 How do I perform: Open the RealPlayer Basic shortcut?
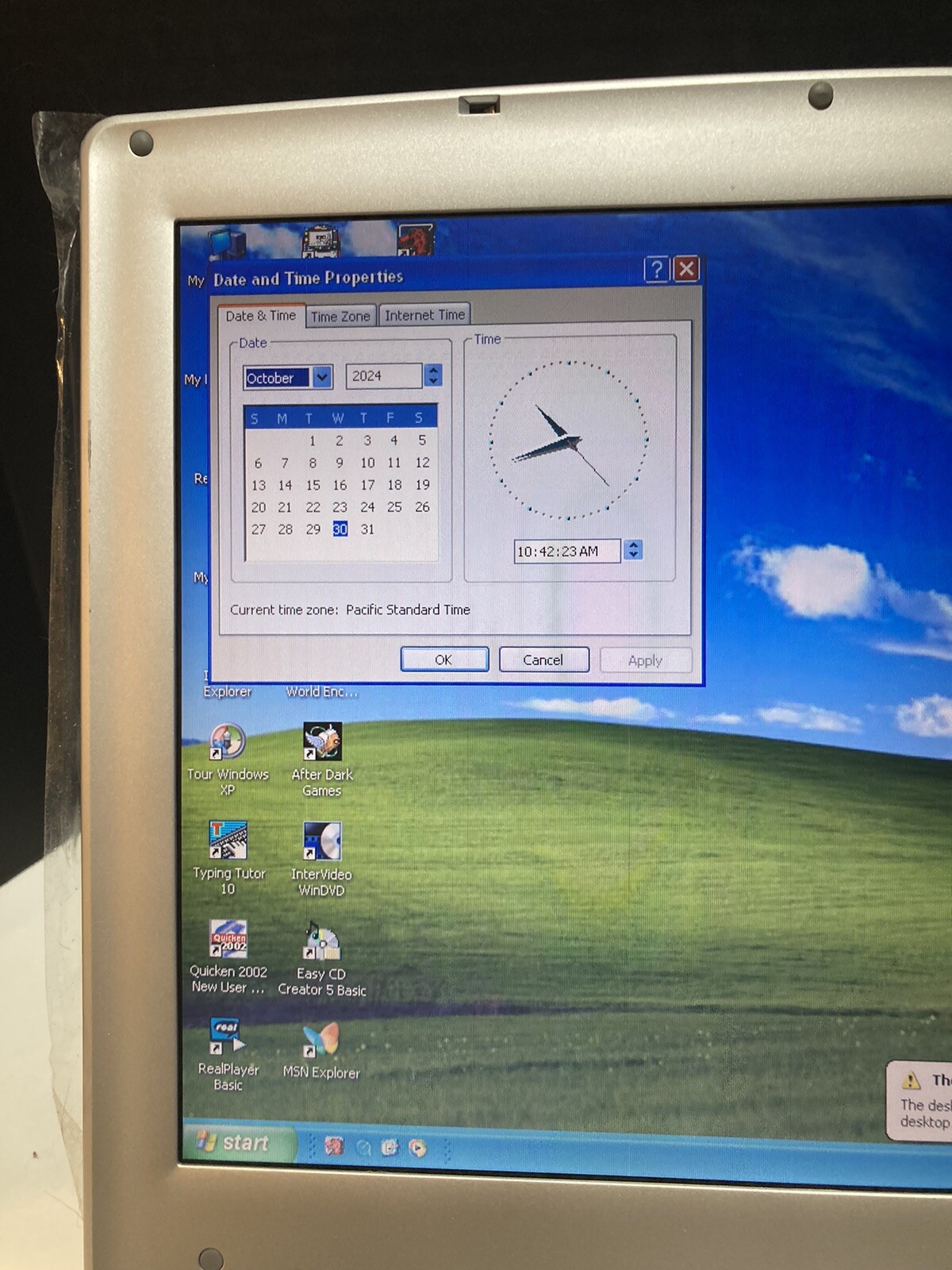click(228, 1054)
